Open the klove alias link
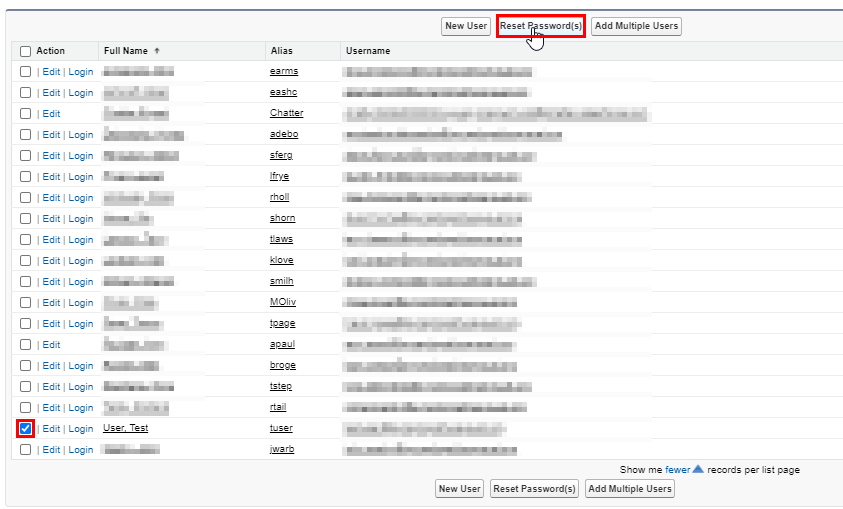The width and height of the screenshot is (843, 509). pos(282,260)
